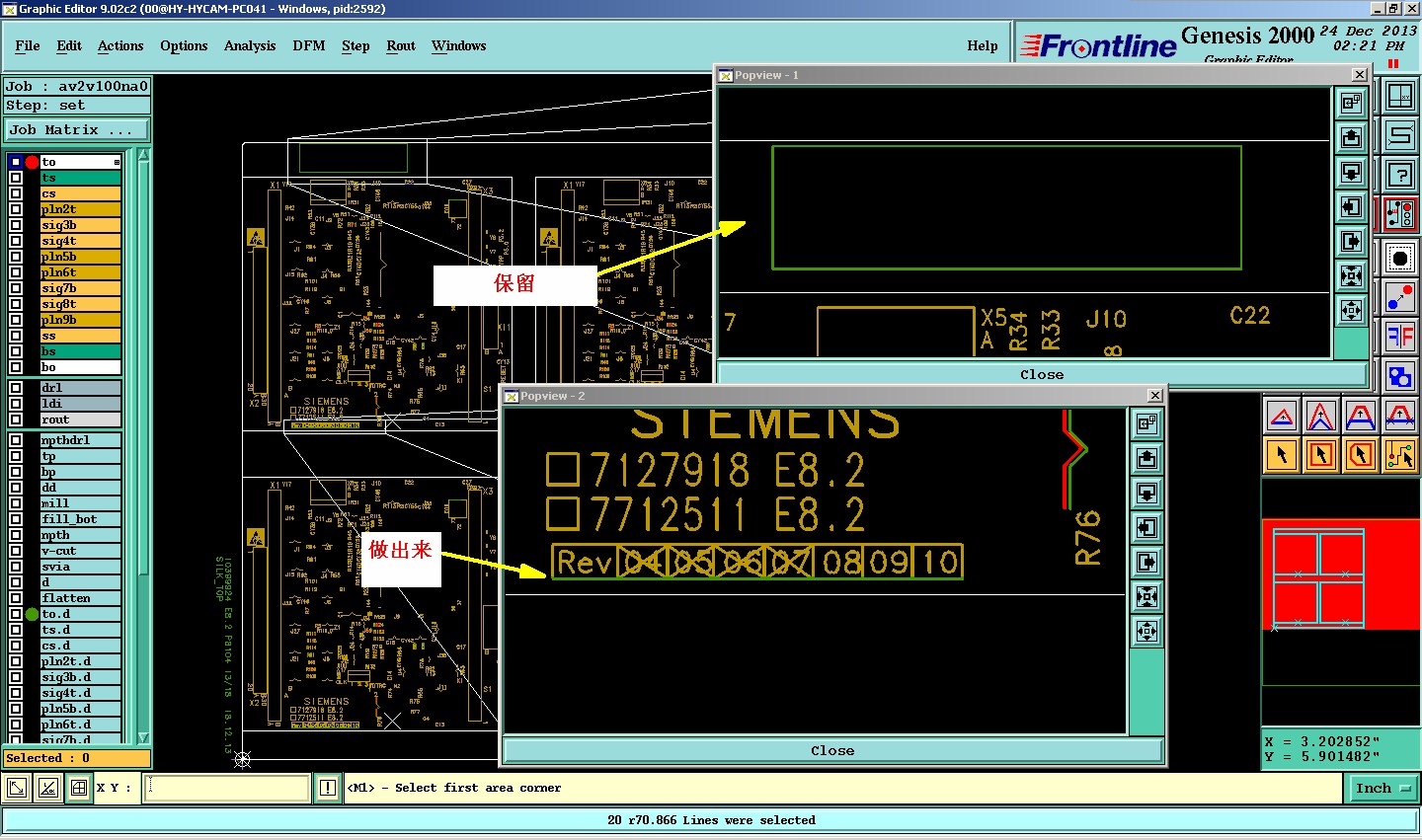
Task: Expand the small marker on layer to
Action: (x=117, y=162)
